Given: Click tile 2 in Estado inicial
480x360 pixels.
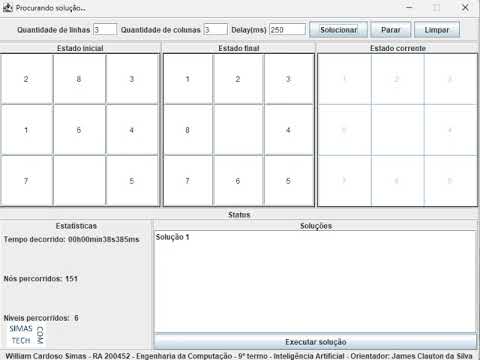Looking at the screenshot, I should [27, 79].
